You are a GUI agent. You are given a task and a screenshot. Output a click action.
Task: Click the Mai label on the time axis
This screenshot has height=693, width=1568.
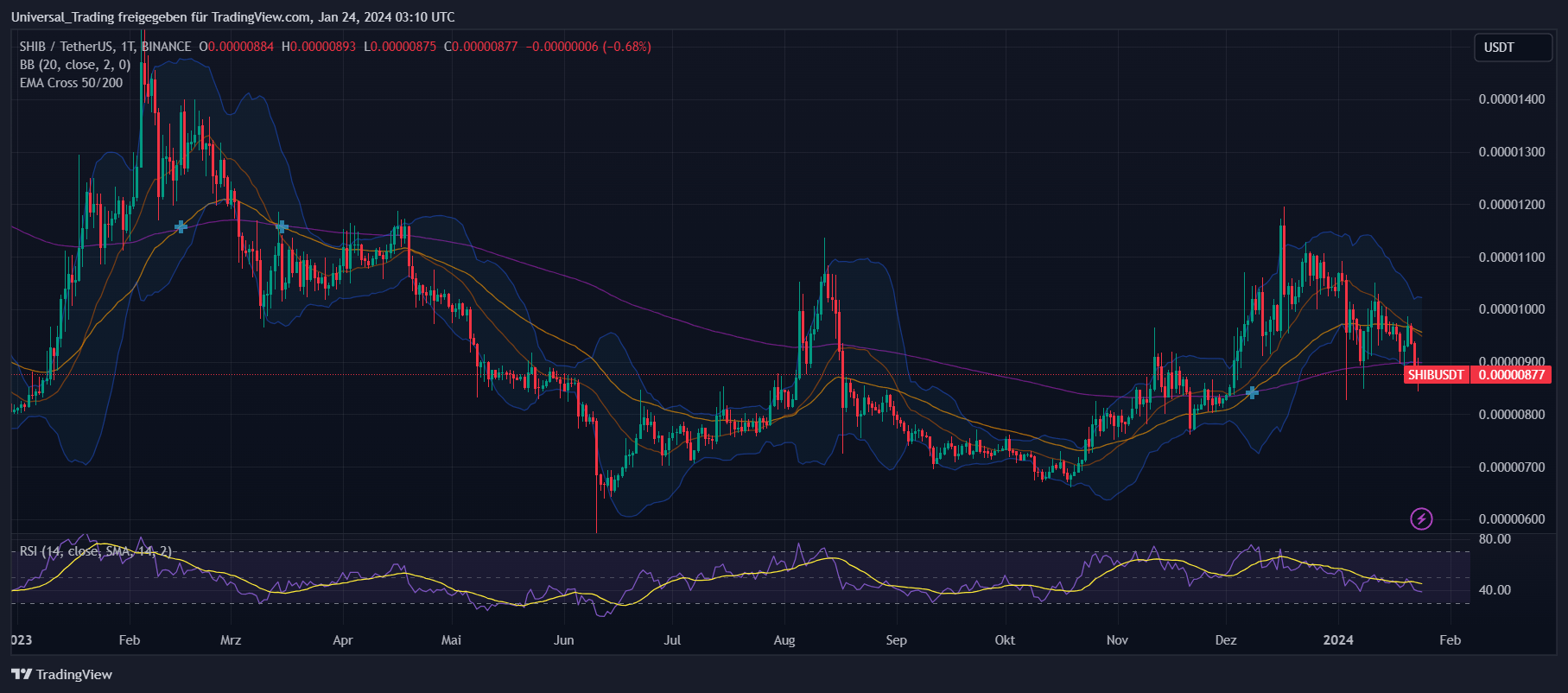tap(451, 640)
